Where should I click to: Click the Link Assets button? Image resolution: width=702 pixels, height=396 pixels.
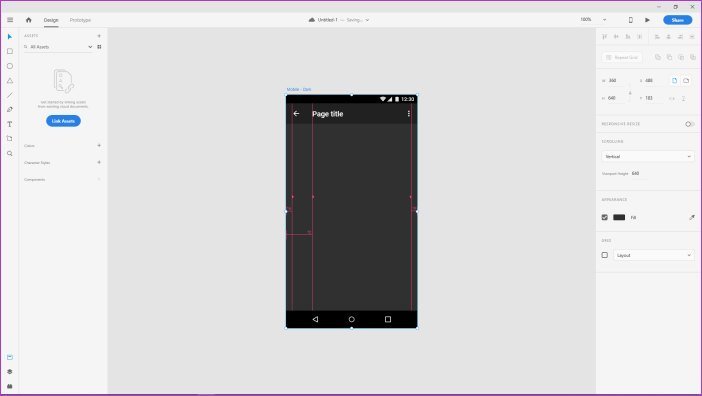pyautogui.click(x=63, y=121)
